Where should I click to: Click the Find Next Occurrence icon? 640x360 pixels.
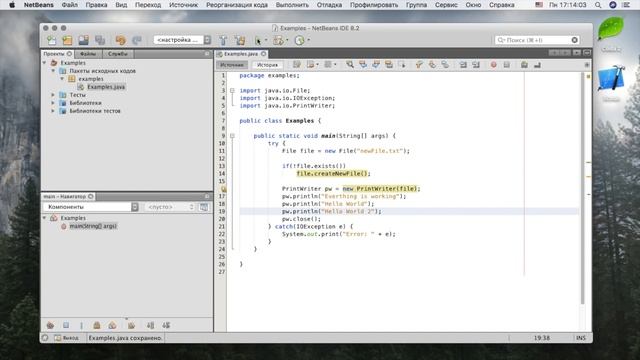coord(376,64)
